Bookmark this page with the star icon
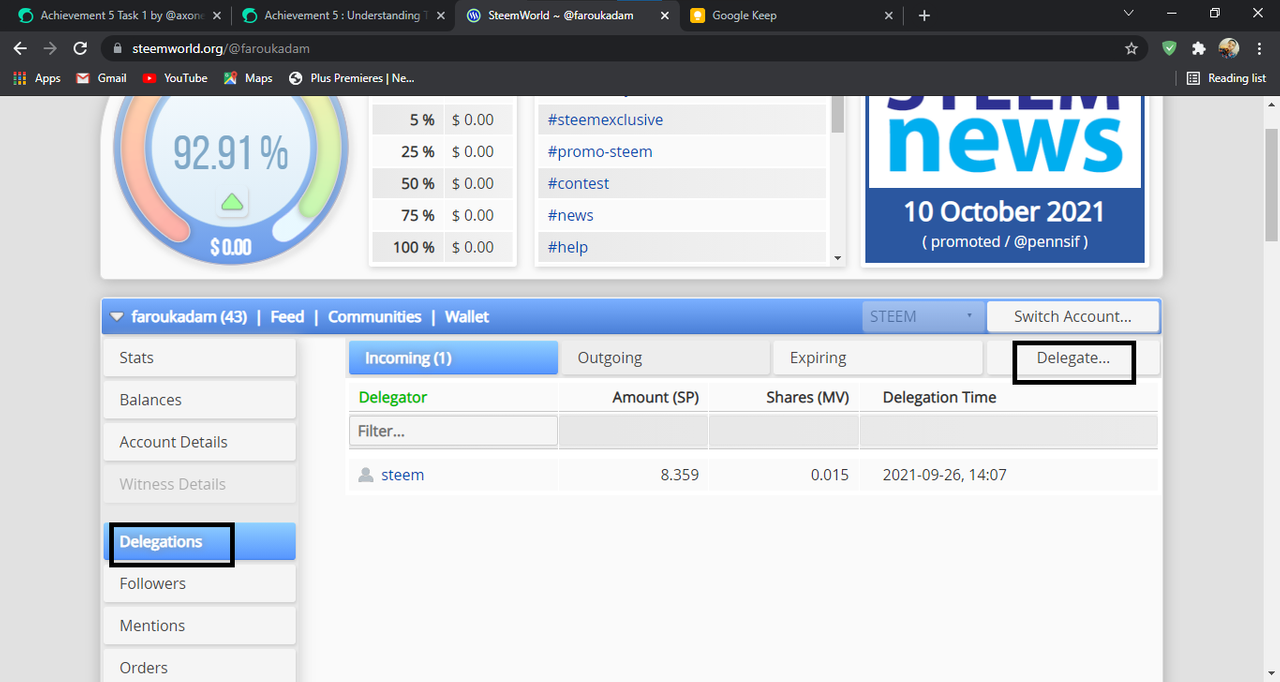Viewport: 1280px width, 682px height. tap(1131, 48)
